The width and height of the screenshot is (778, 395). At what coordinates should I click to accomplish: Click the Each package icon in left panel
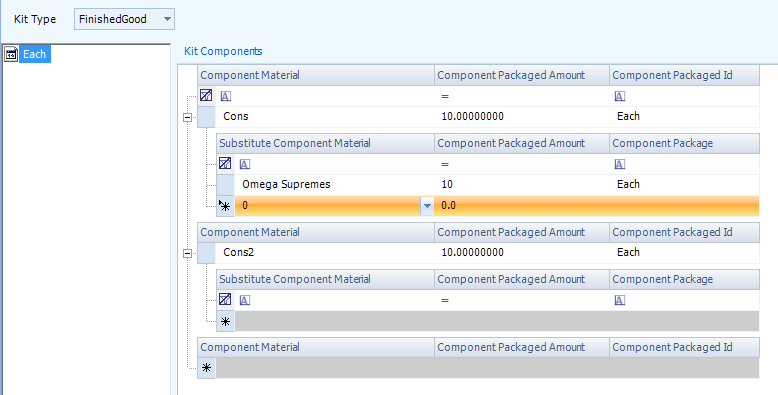11,54
